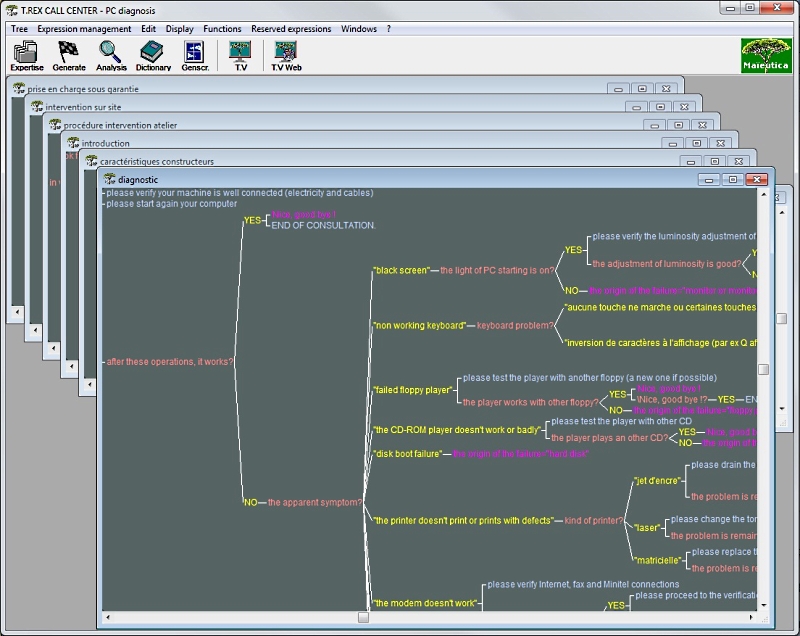Open the ? help menu
The height and width of the screenshot is (636, 800).
tap(388, 29)
